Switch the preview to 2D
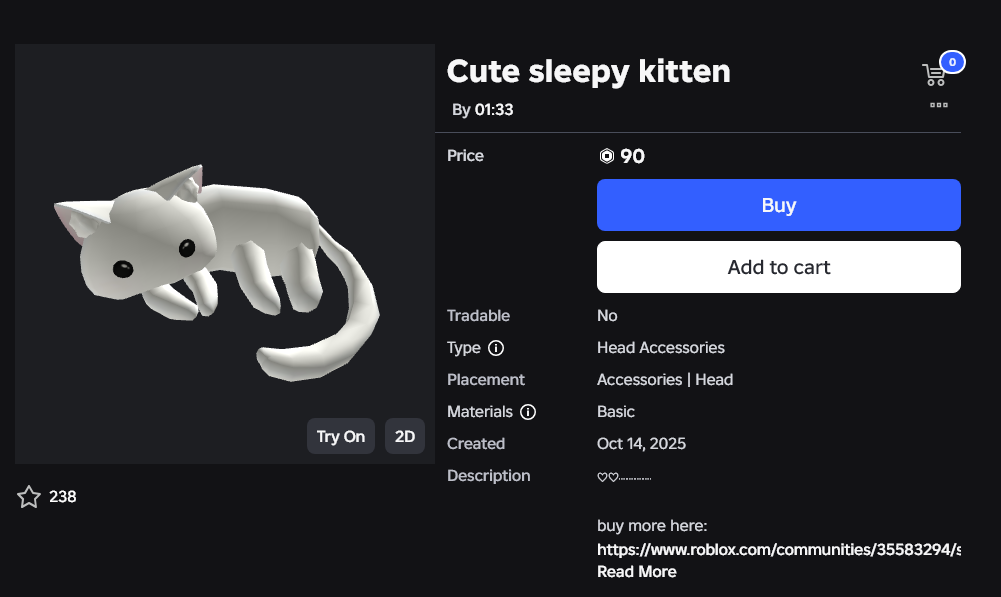The image size is (1001, 597). click(x=405, y=436)
